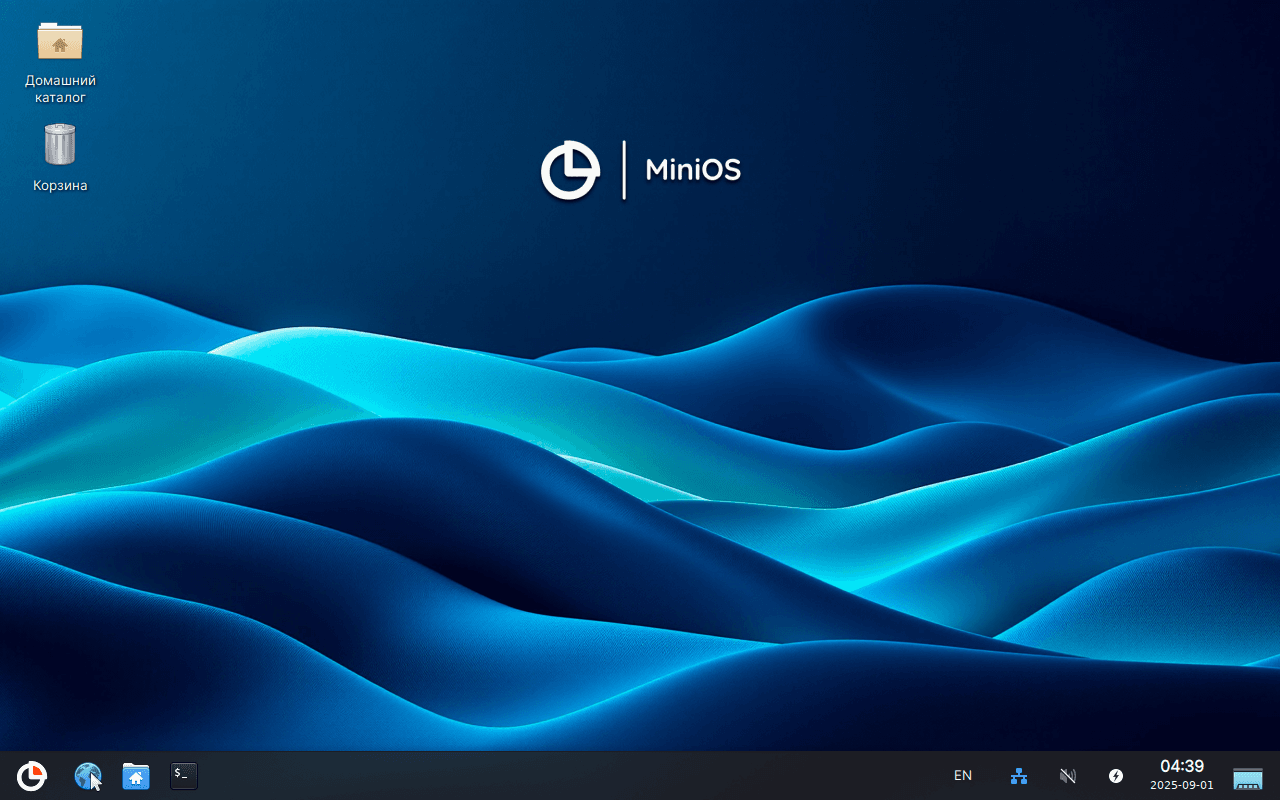Click the vertical divider in wallpaper logo
The width and height of the screenshot is (1280, 800).
tap(624, 170)
